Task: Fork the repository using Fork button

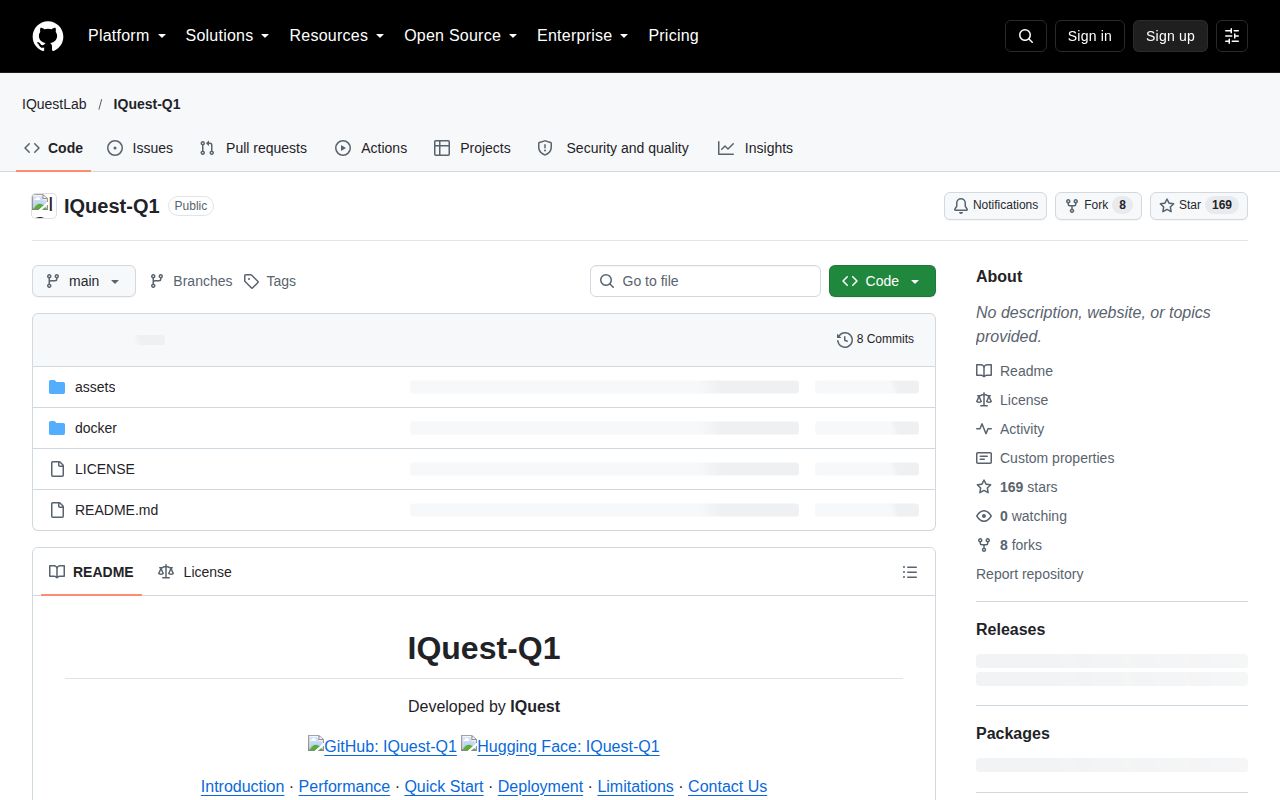Action: tap(1098, 205)
